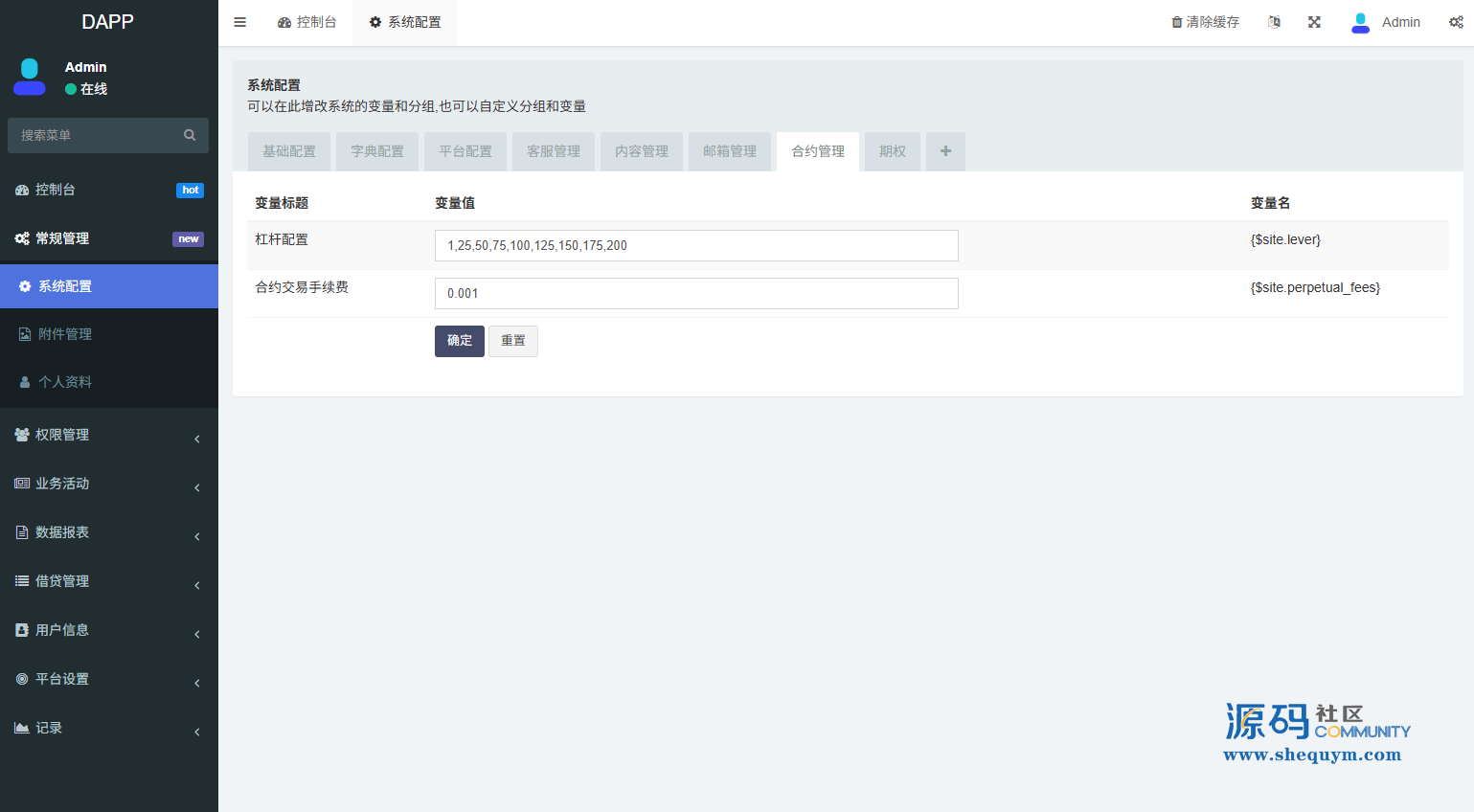Open 附件管理 in the sidebar

pyautogui.click(x=65, y=334)
